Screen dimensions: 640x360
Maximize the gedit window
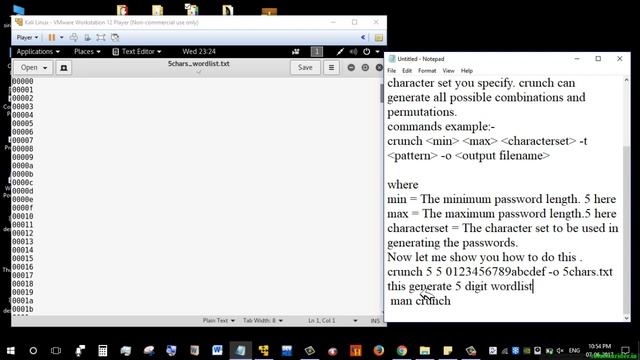pyautogui.click(x=365, y=67)
